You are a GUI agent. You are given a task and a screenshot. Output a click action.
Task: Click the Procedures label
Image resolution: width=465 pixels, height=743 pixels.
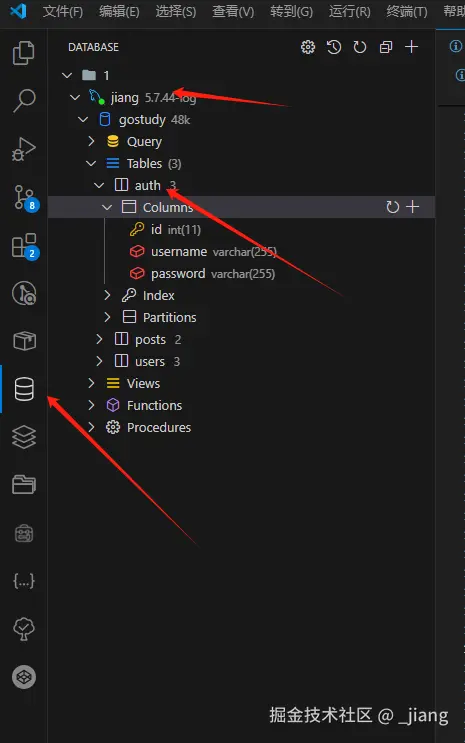(x=159, y=427)
